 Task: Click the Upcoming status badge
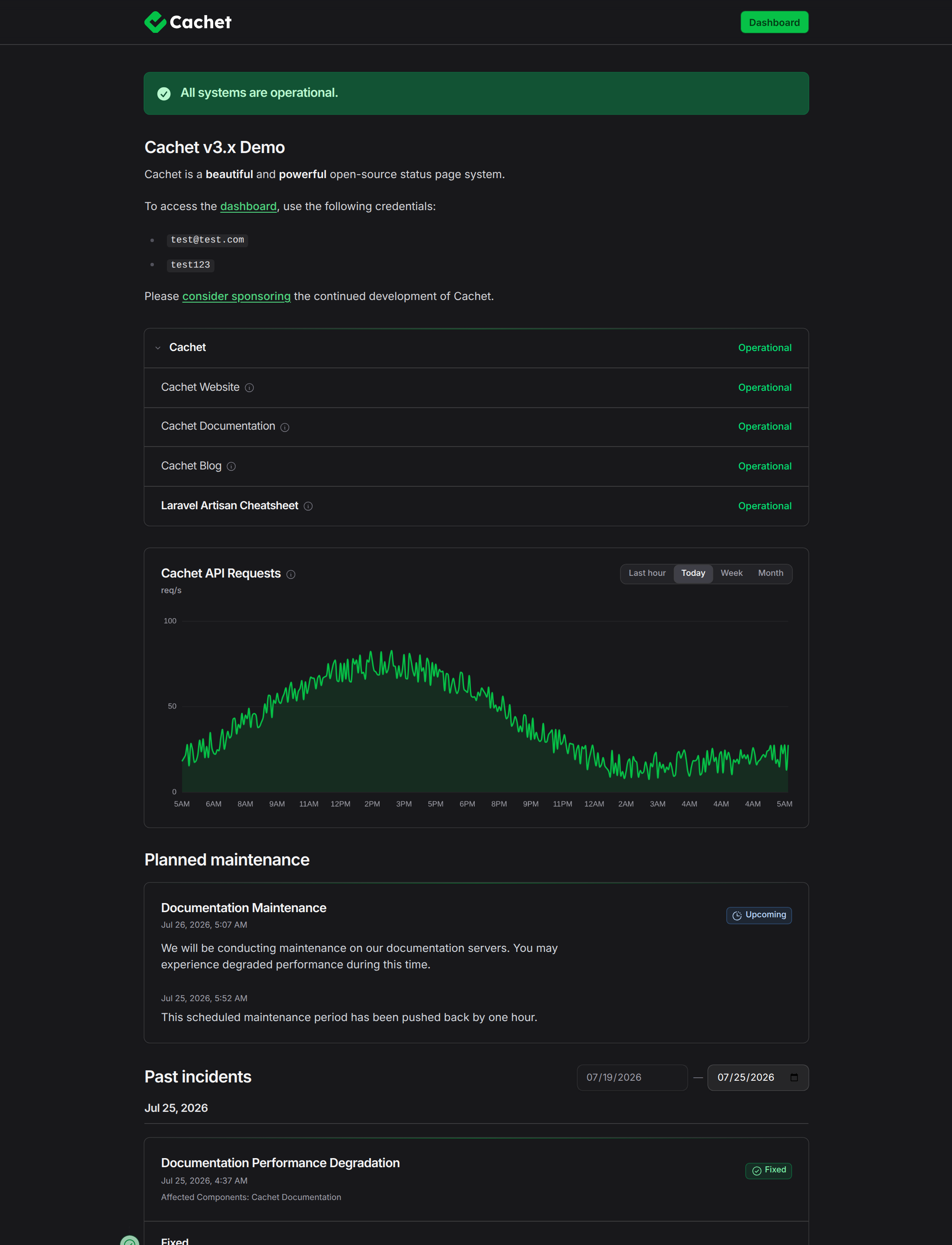tap(759, 915)
